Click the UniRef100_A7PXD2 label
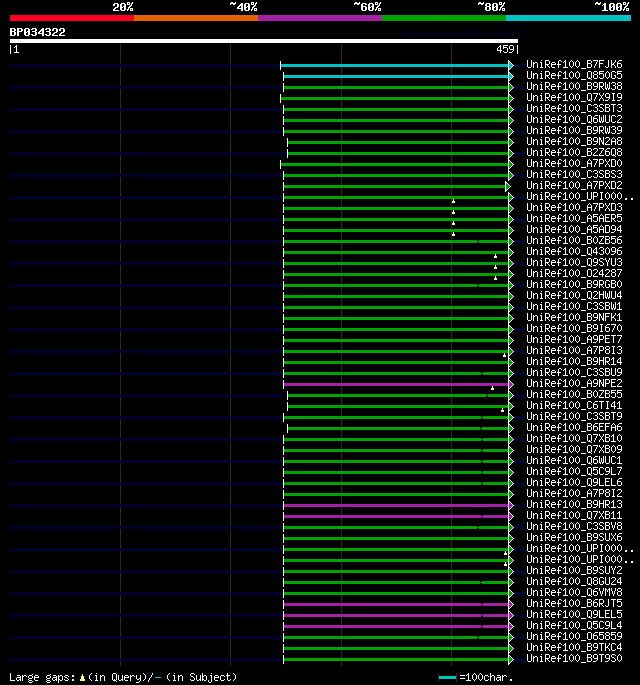This screenshot has width=640, height=685. click(574, 186)
